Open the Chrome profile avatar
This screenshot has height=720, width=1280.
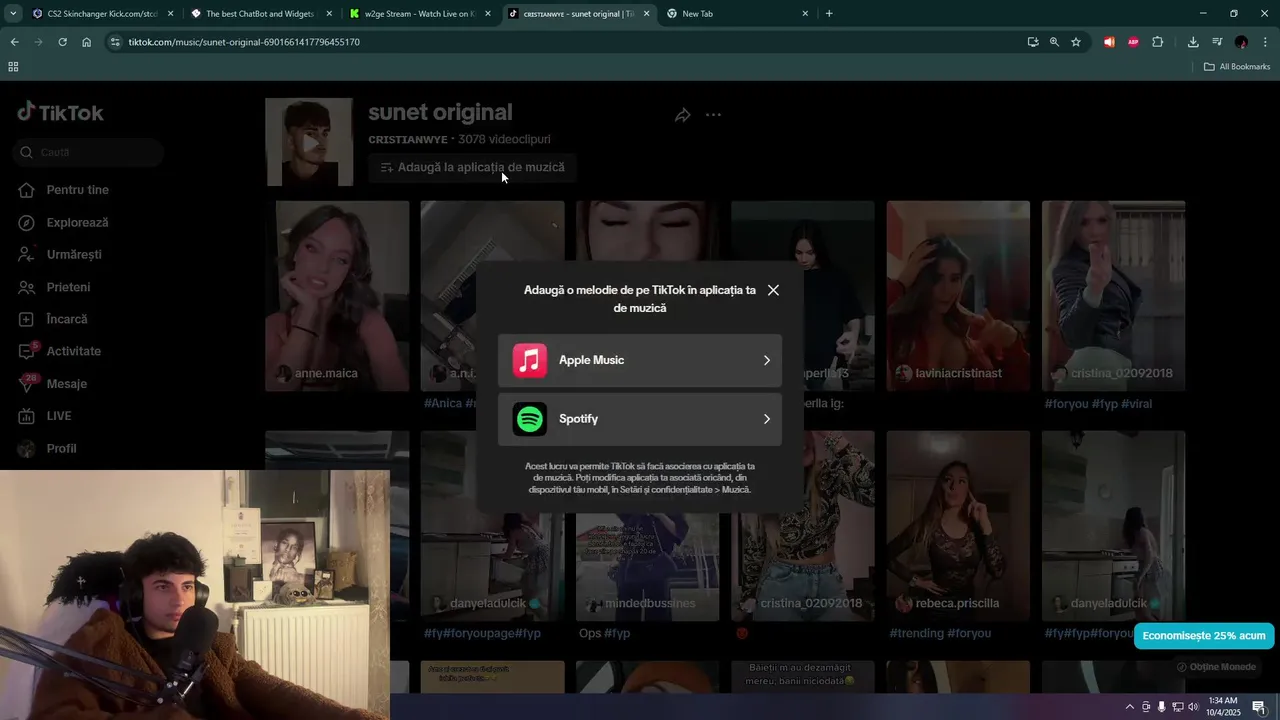coord(1241,42)
